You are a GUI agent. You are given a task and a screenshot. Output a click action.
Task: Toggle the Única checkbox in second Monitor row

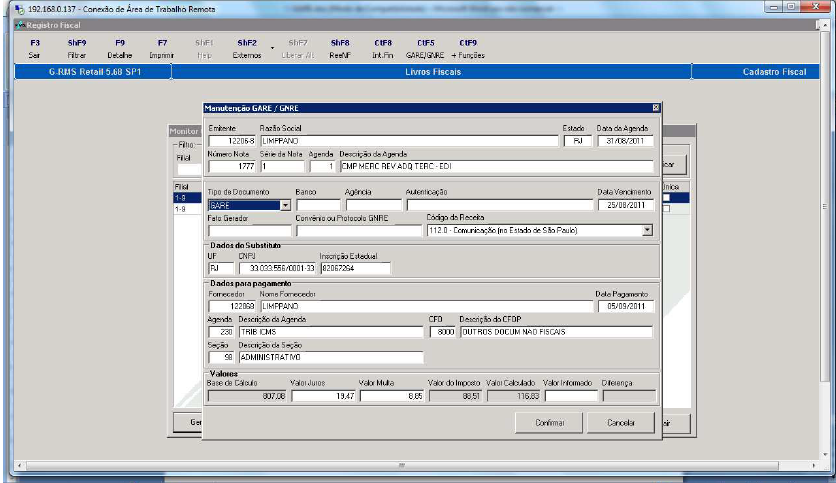(x=666, y=208)
